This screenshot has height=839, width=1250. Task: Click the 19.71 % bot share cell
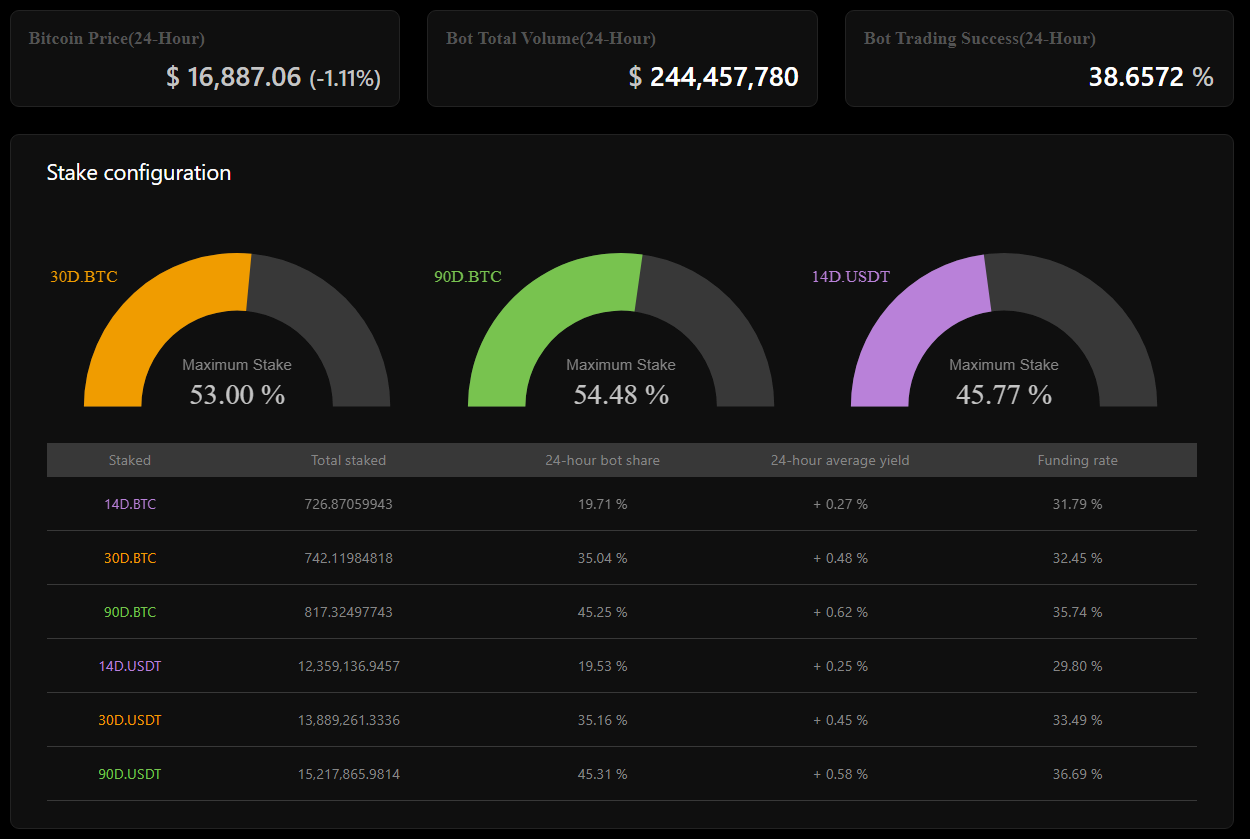click(x=602, y=505)
